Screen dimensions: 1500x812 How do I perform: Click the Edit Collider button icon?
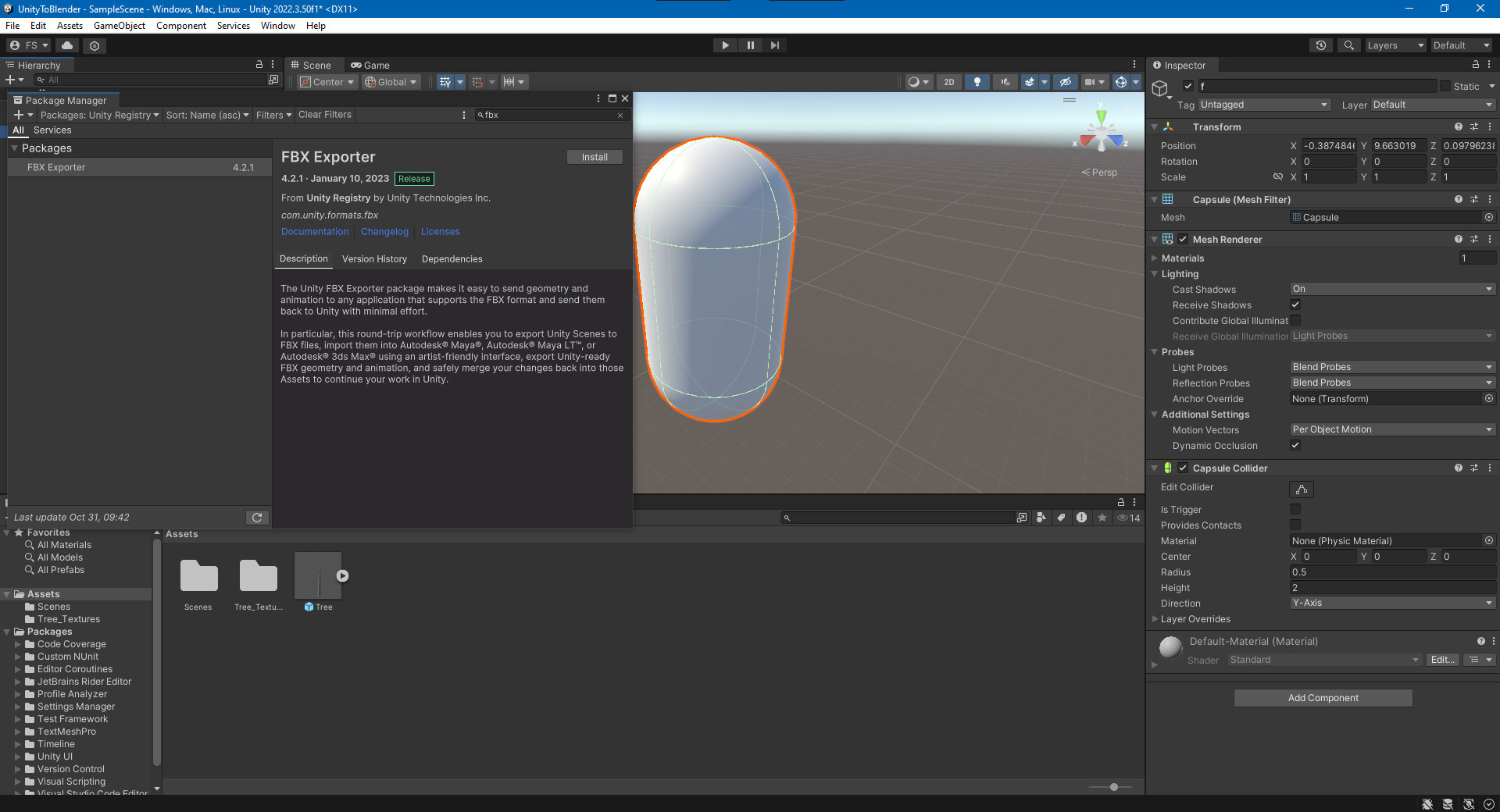pos(1302,490)
